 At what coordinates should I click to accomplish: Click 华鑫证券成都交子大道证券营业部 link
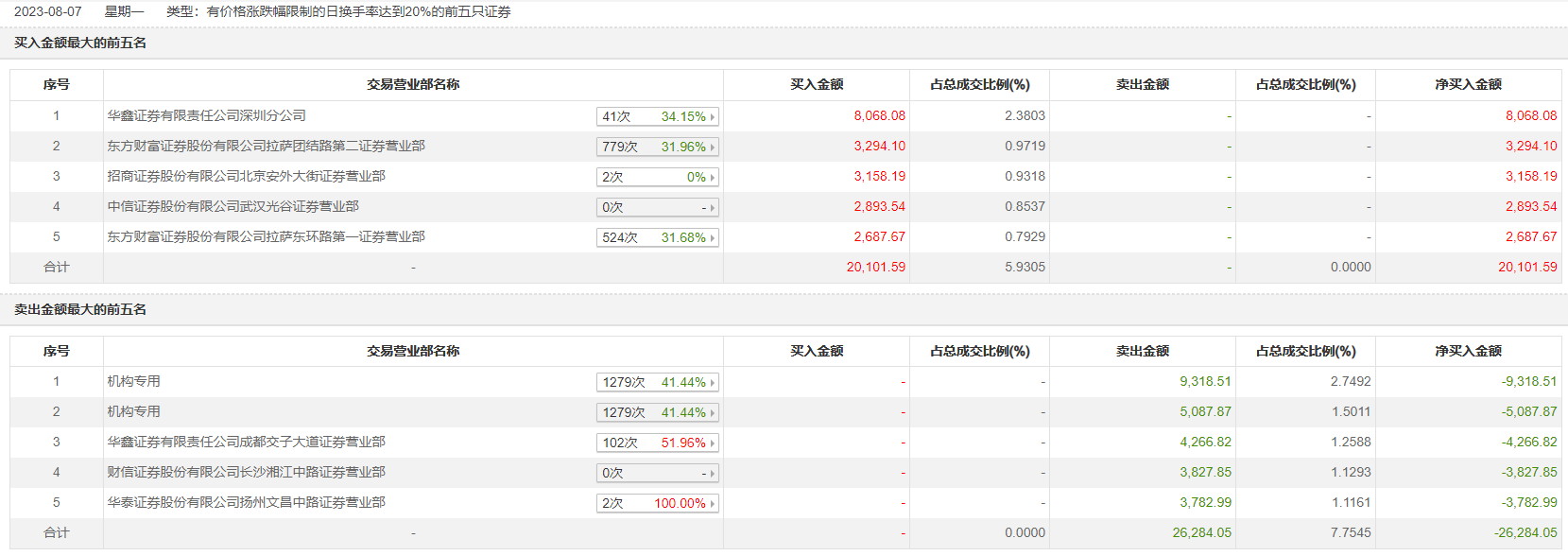pyautogui.click(x=246, y=442)
